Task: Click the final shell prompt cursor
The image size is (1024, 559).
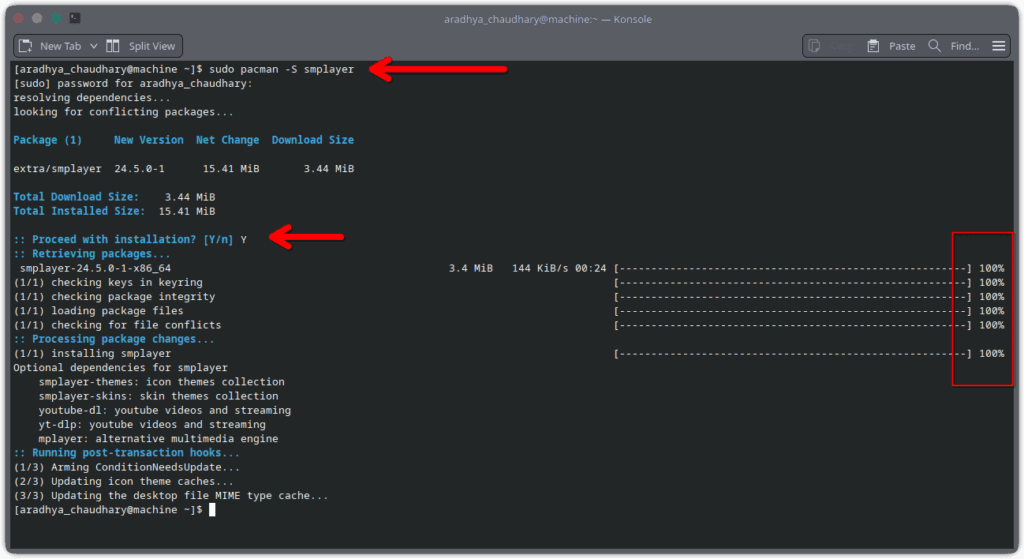Action: (x=212, y=510)
